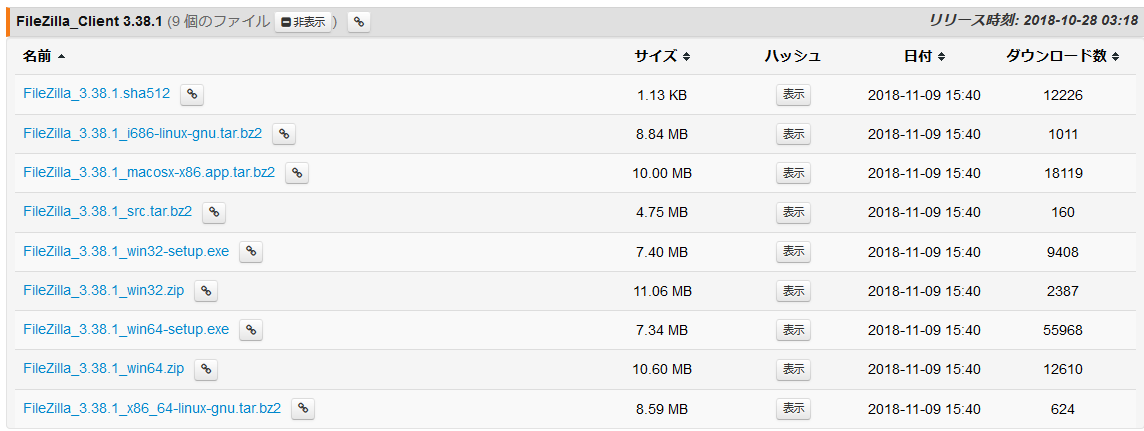This screenshot has width=1144, height=431.
Task: Click permalink icon beside FileZilla_3.38.1.sha512
Action: click(192, 95)
